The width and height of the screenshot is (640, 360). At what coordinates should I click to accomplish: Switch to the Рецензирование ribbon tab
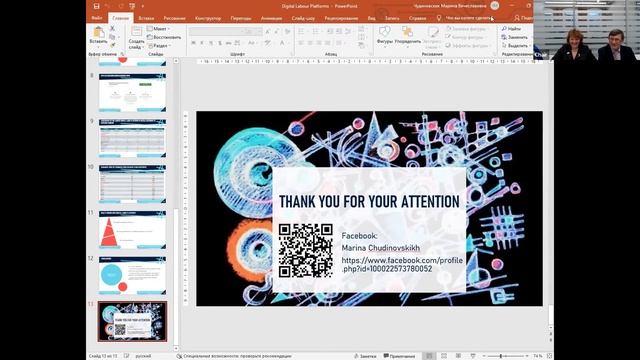(x=341, y=18)
